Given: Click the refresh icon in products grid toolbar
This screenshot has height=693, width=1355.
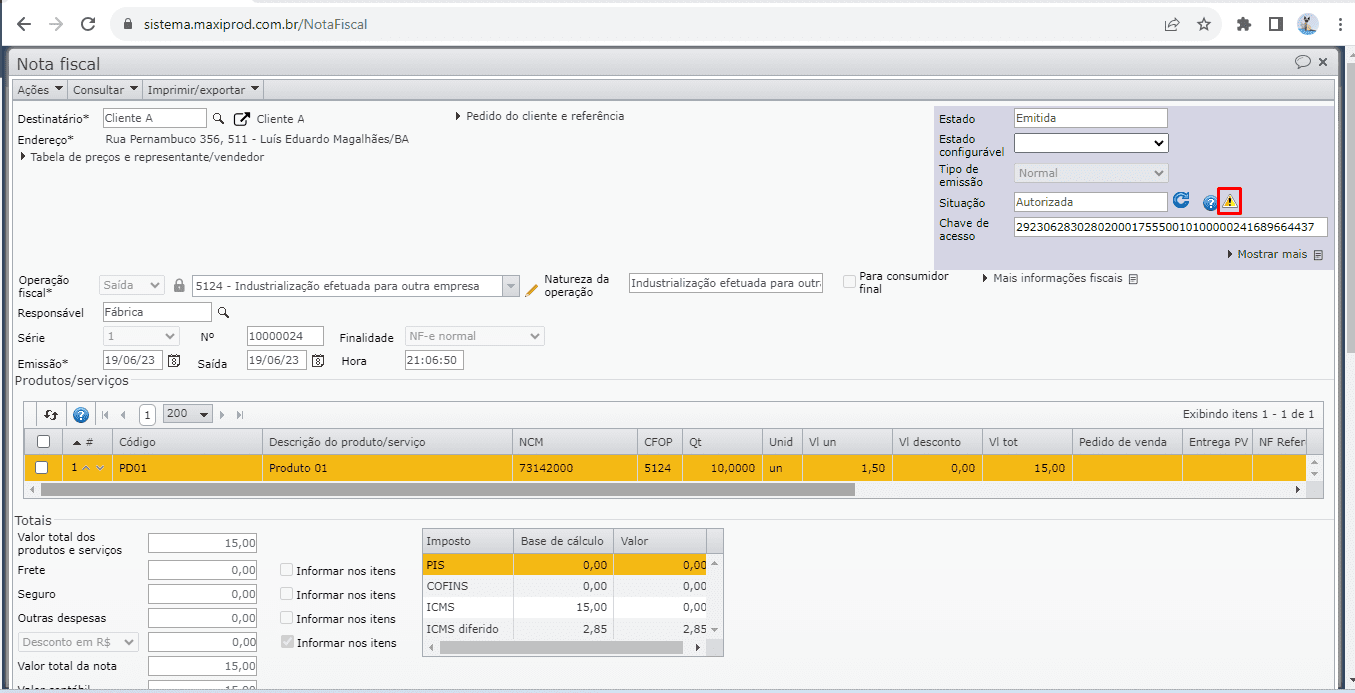Looking at the screenshot, I should (51, 414).
